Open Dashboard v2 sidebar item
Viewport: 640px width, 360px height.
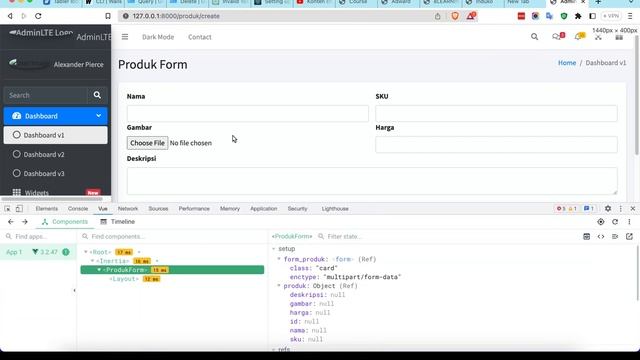56,154
